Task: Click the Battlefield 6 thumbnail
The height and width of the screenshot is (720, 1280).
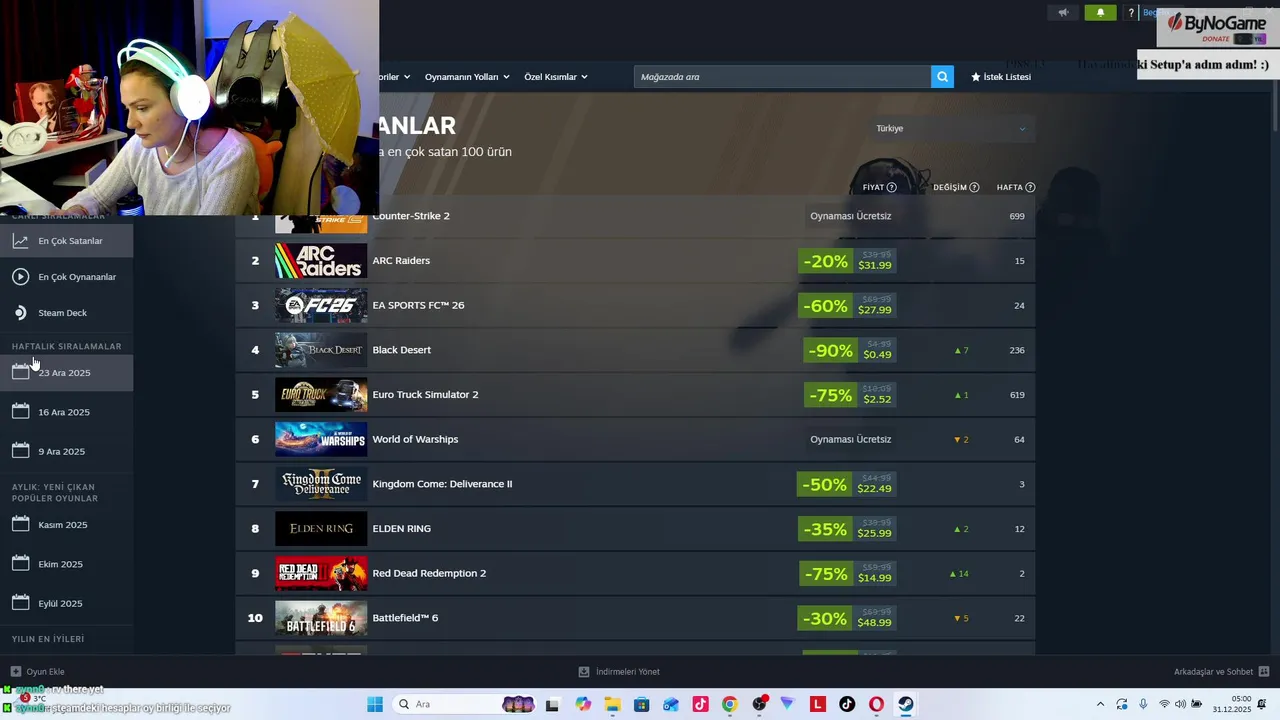Action: click(321, 618)
